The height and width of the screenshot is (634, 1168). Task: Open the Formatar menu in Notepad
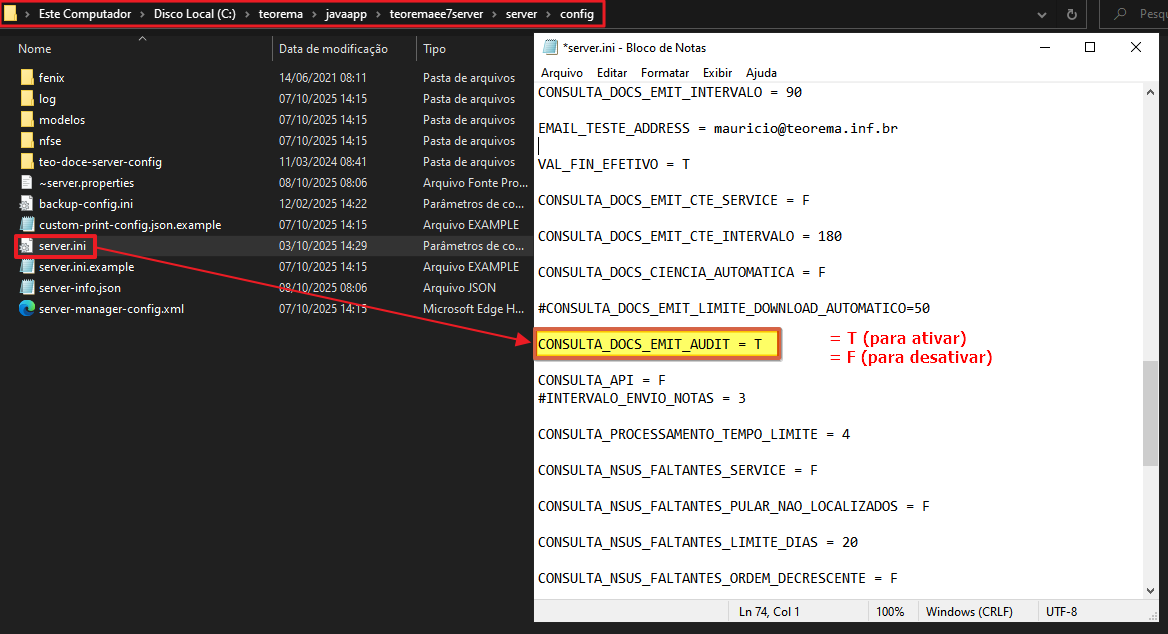click(x=664, y=73)
